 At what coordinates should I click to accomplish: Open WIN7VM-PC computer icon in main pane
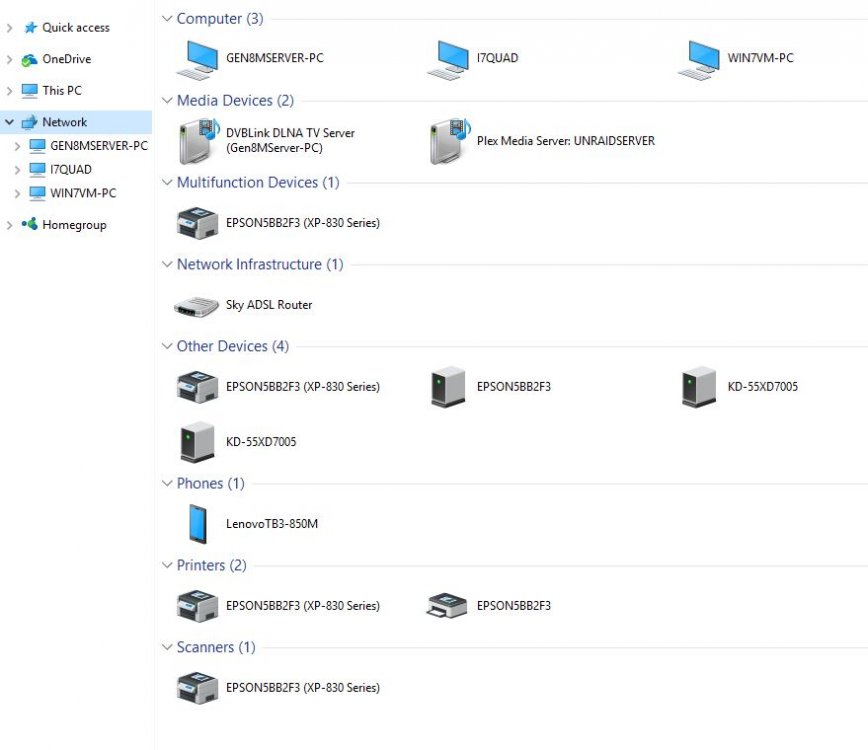(x=699, y=59)
